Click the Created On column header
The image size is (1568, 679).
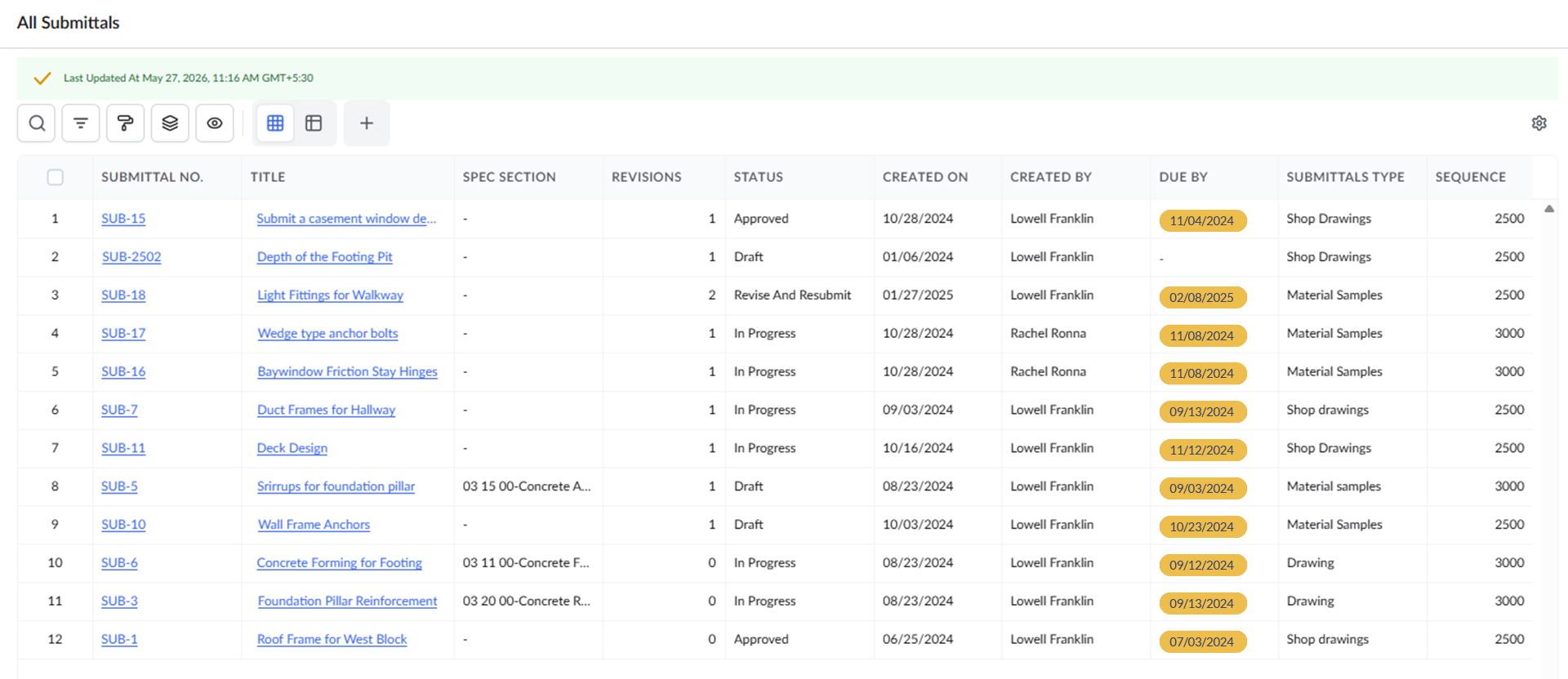click(924, 177)
